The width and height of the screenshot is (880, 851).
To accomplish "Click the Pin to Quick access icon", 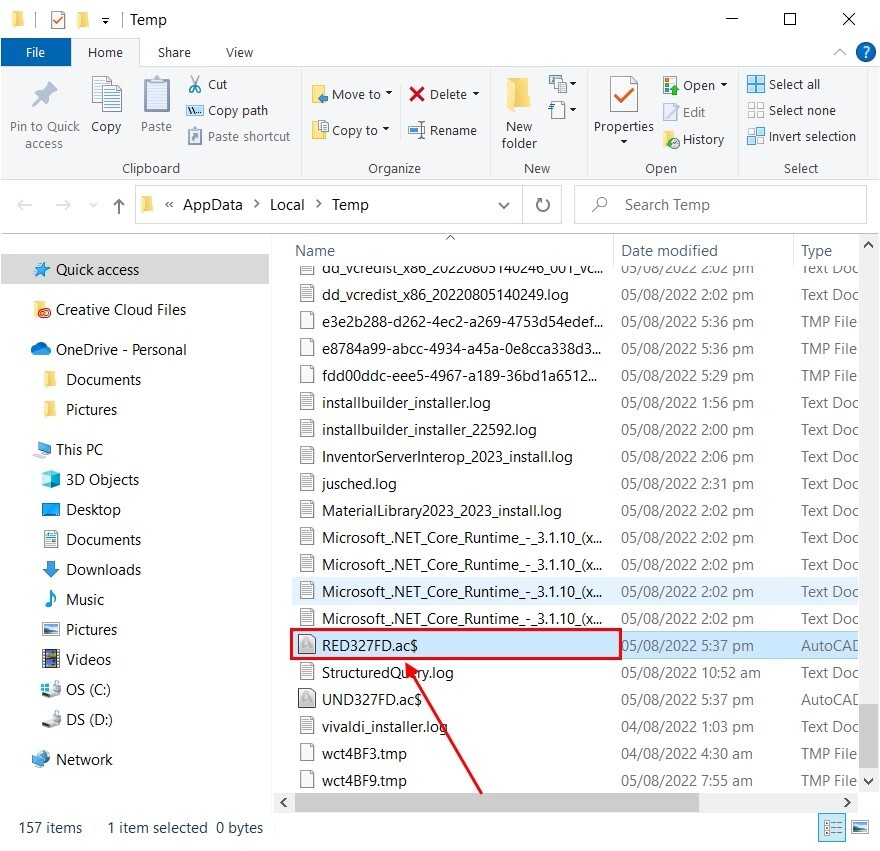I will coord(44,96).
